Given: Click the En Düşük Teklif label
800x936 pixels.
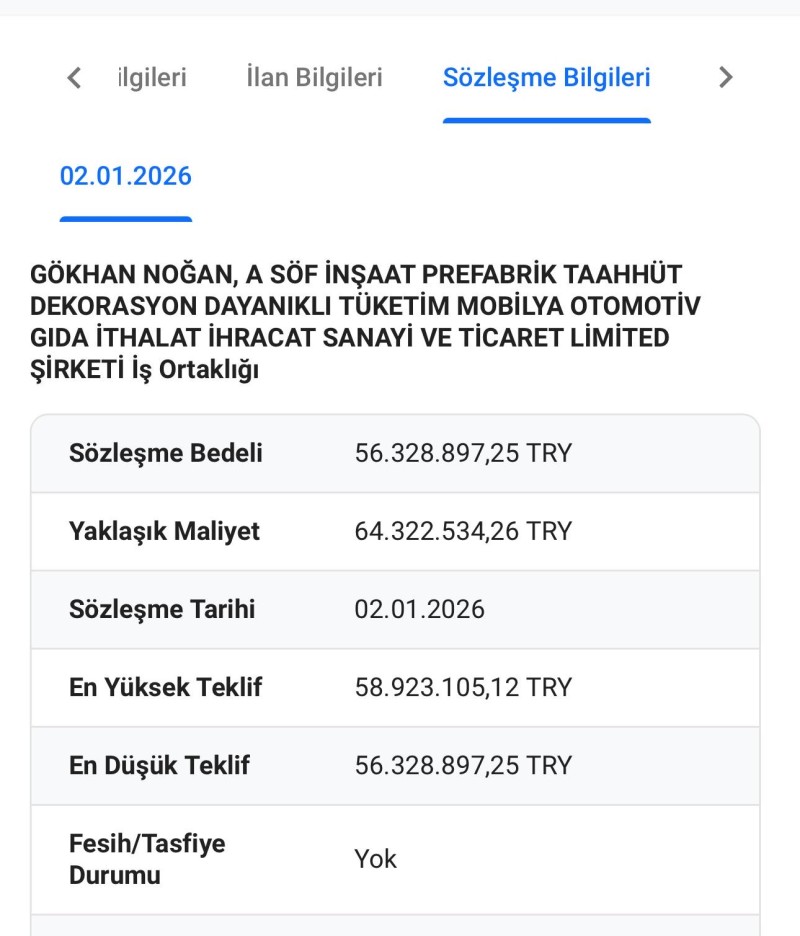Looking at the screenshot, I should 159,765.
